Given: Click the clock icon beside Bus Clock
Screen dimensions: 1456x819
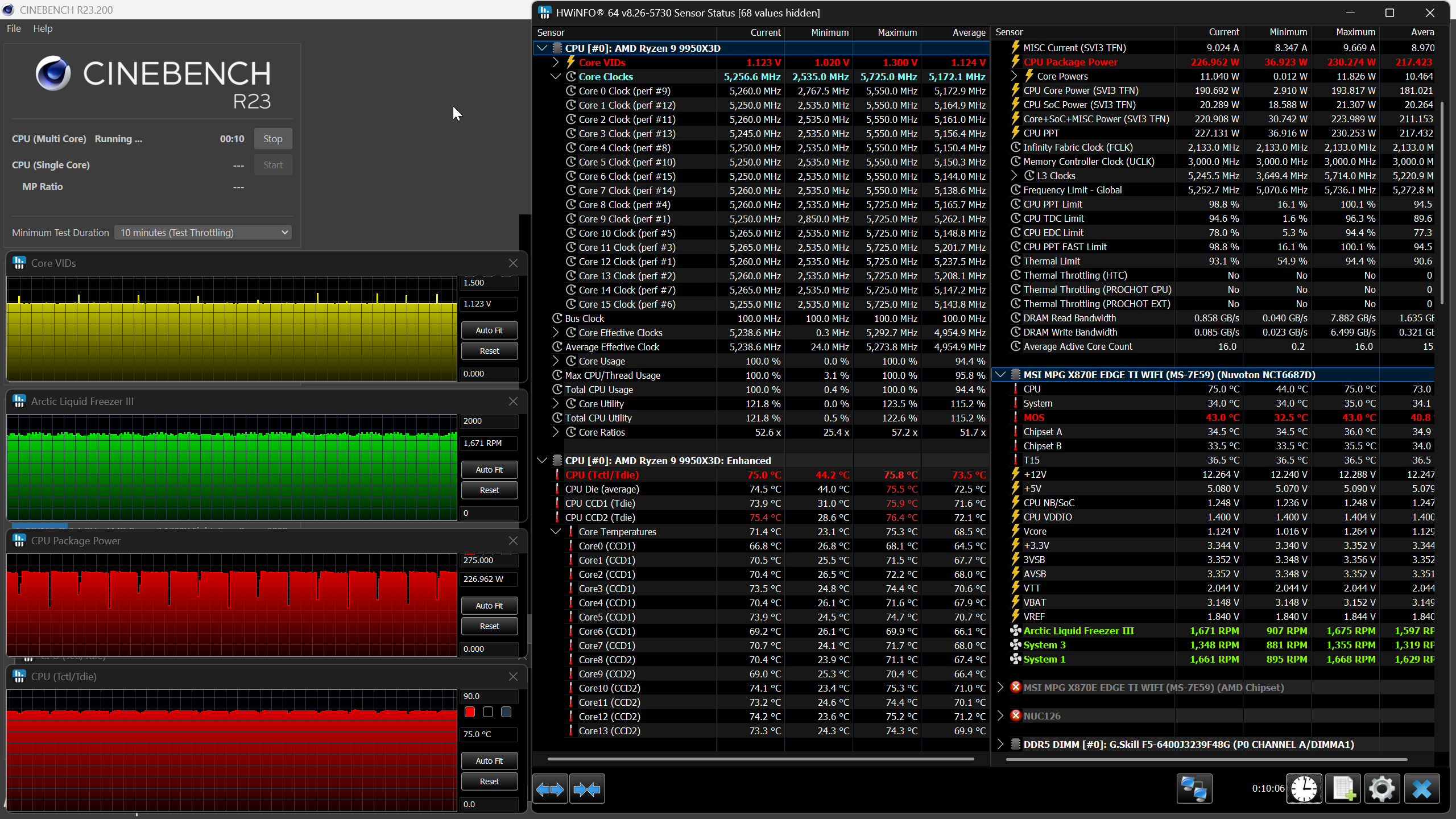Looking at the screenshot, I should point(557,318).
